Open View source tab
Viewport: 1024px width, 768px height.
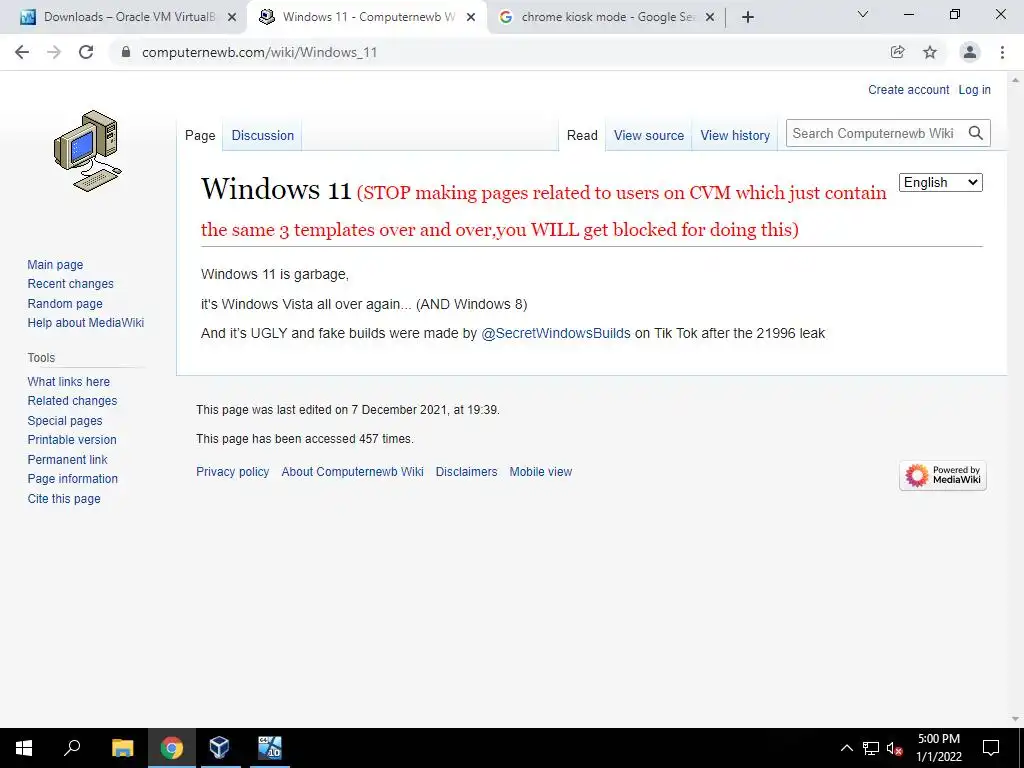pyautogui.click(x=648, y=135)
